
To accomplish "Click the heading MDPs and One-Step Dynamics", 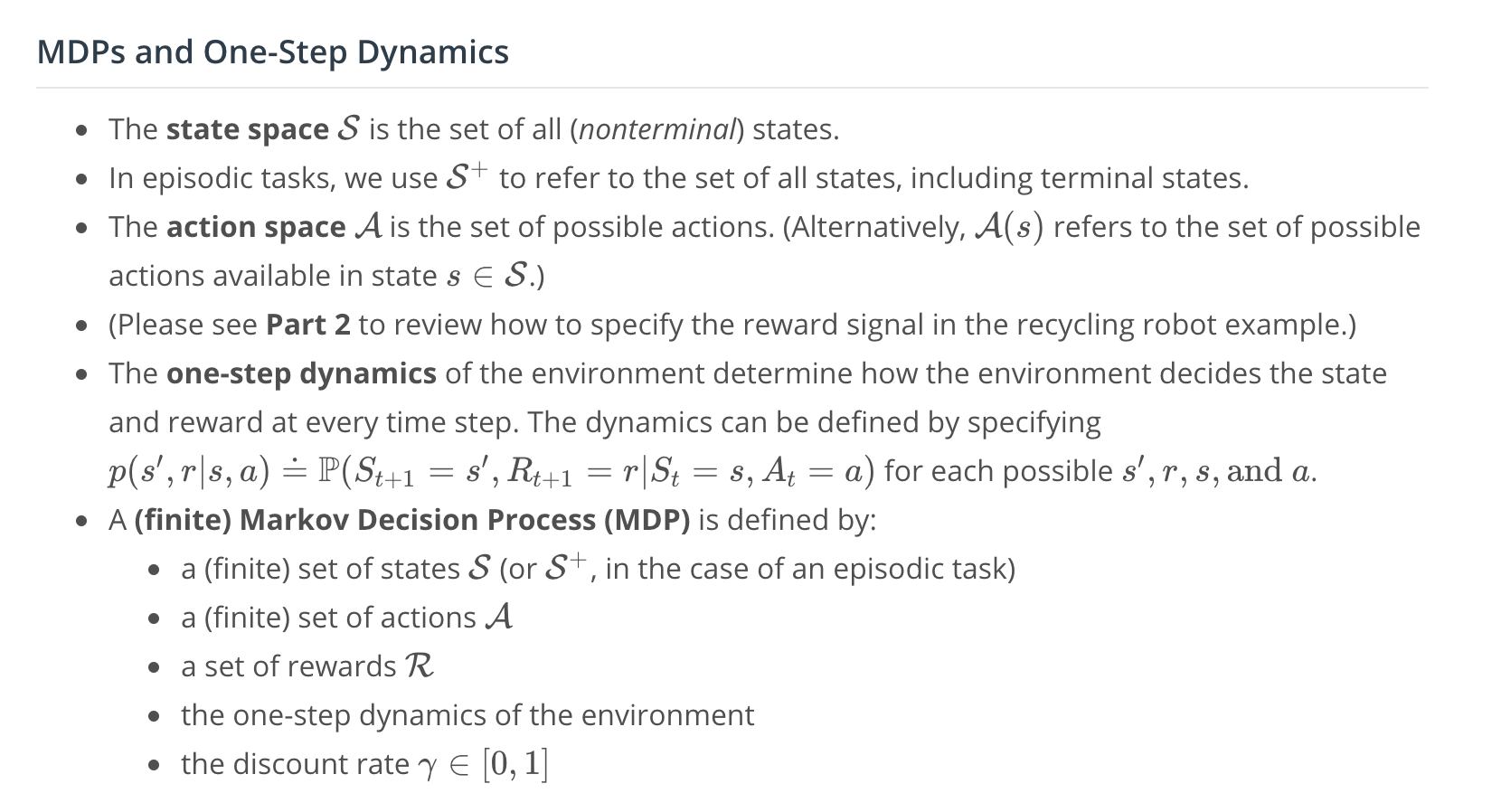I will tap(272, 52).
